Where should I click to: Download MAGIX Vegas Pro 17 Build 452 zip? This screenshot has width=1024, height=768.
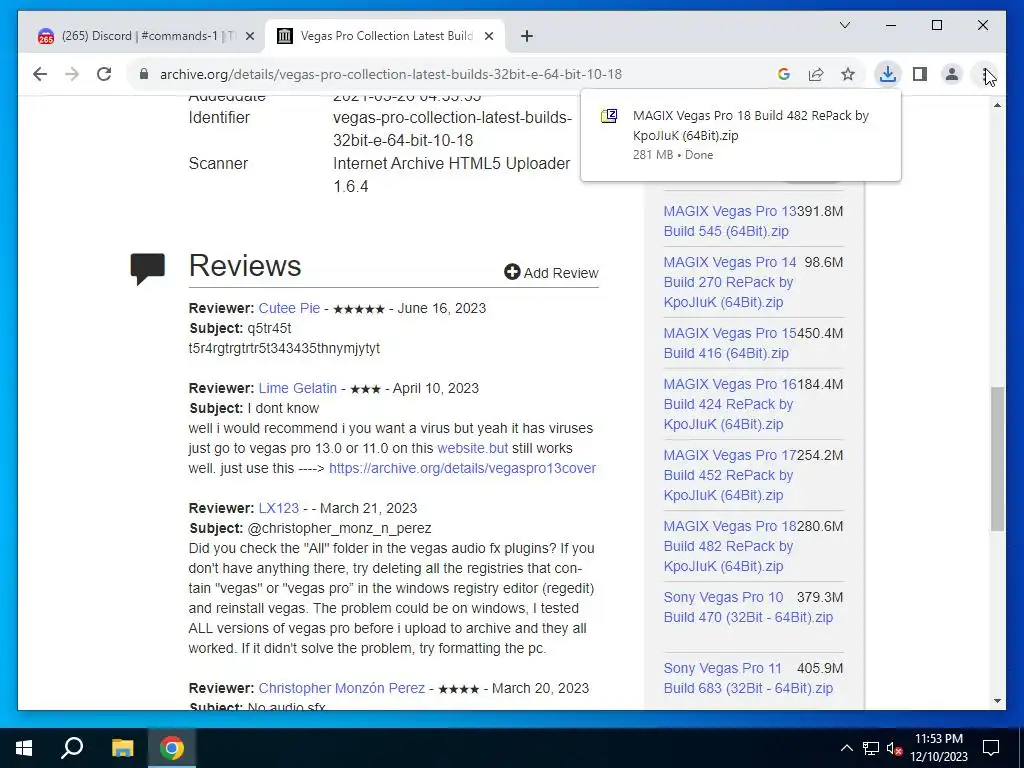click(x=729, y=475)
